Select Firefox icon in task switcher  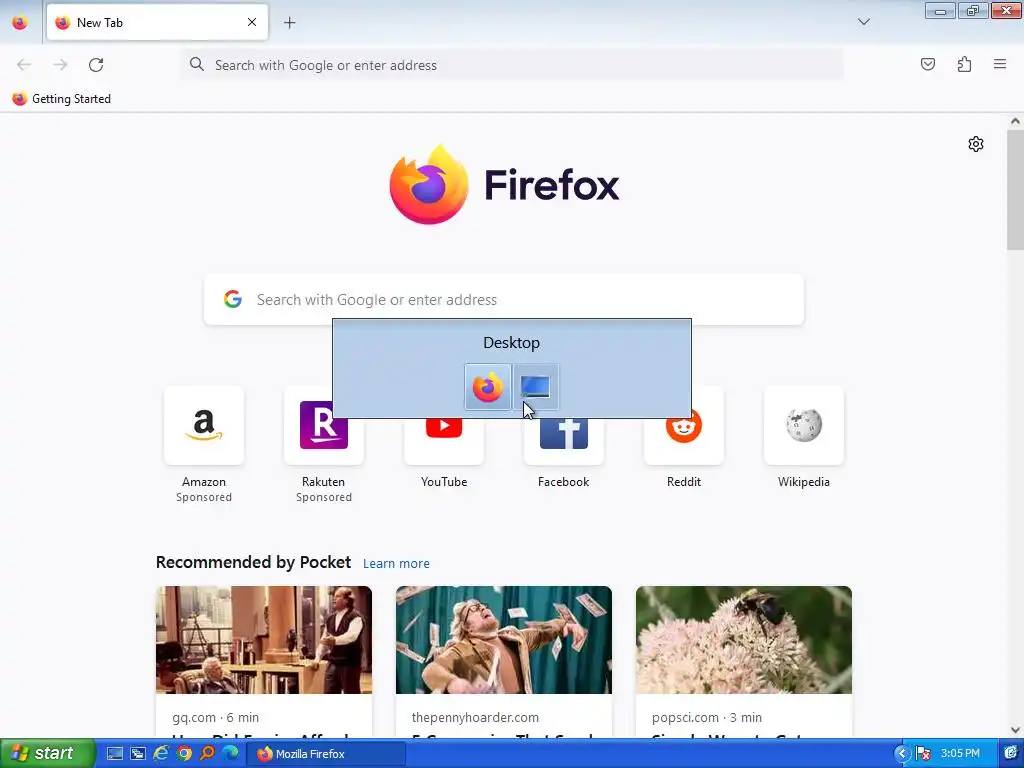[488, 387]
